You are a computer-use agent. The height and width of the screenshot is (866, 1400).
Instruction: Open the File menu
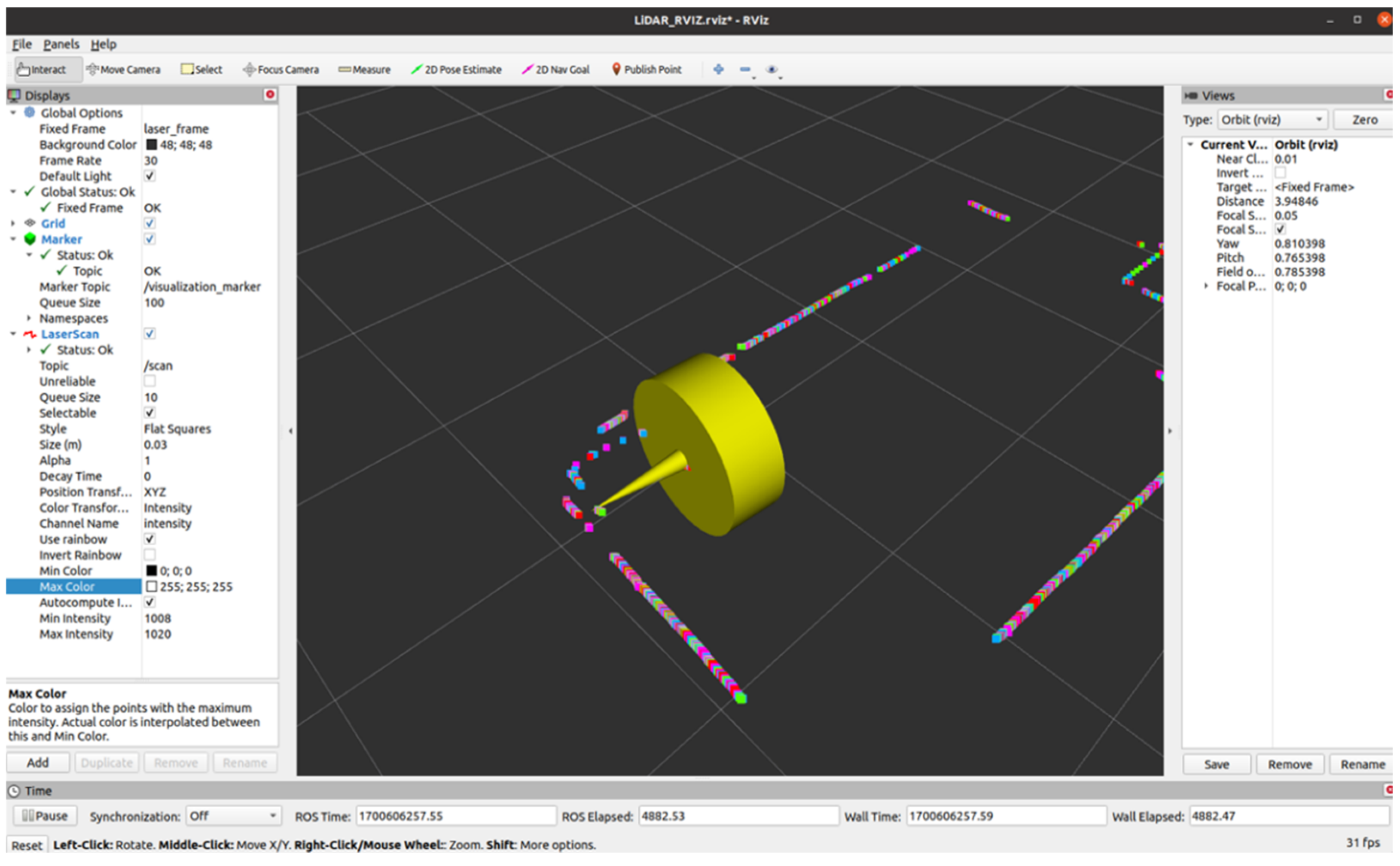(x=22, y=44)
